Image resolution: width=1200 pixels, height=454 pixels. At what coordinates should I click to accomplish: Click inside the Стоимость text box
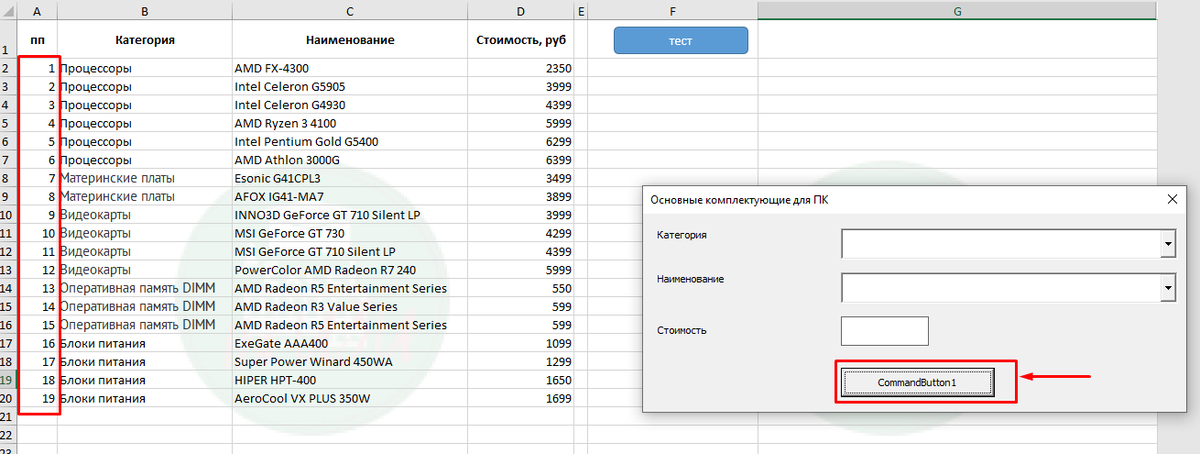885,331
